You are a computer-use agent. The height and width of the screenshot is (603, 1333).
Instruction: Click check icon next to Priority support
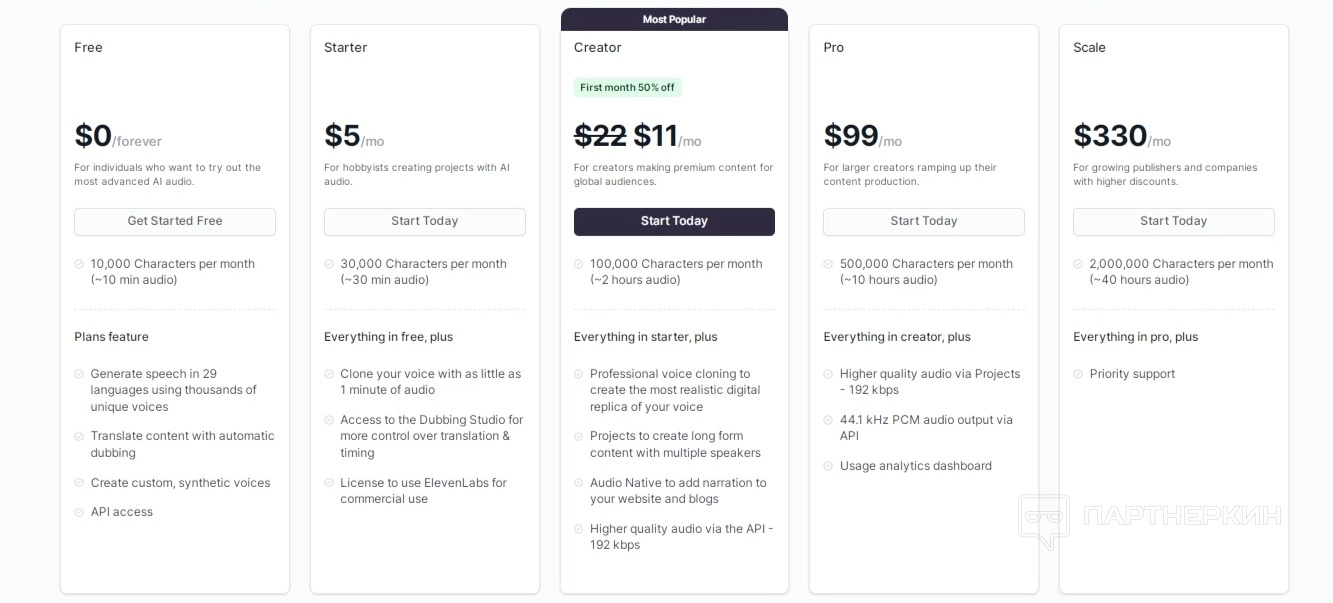pos(1078,374)
